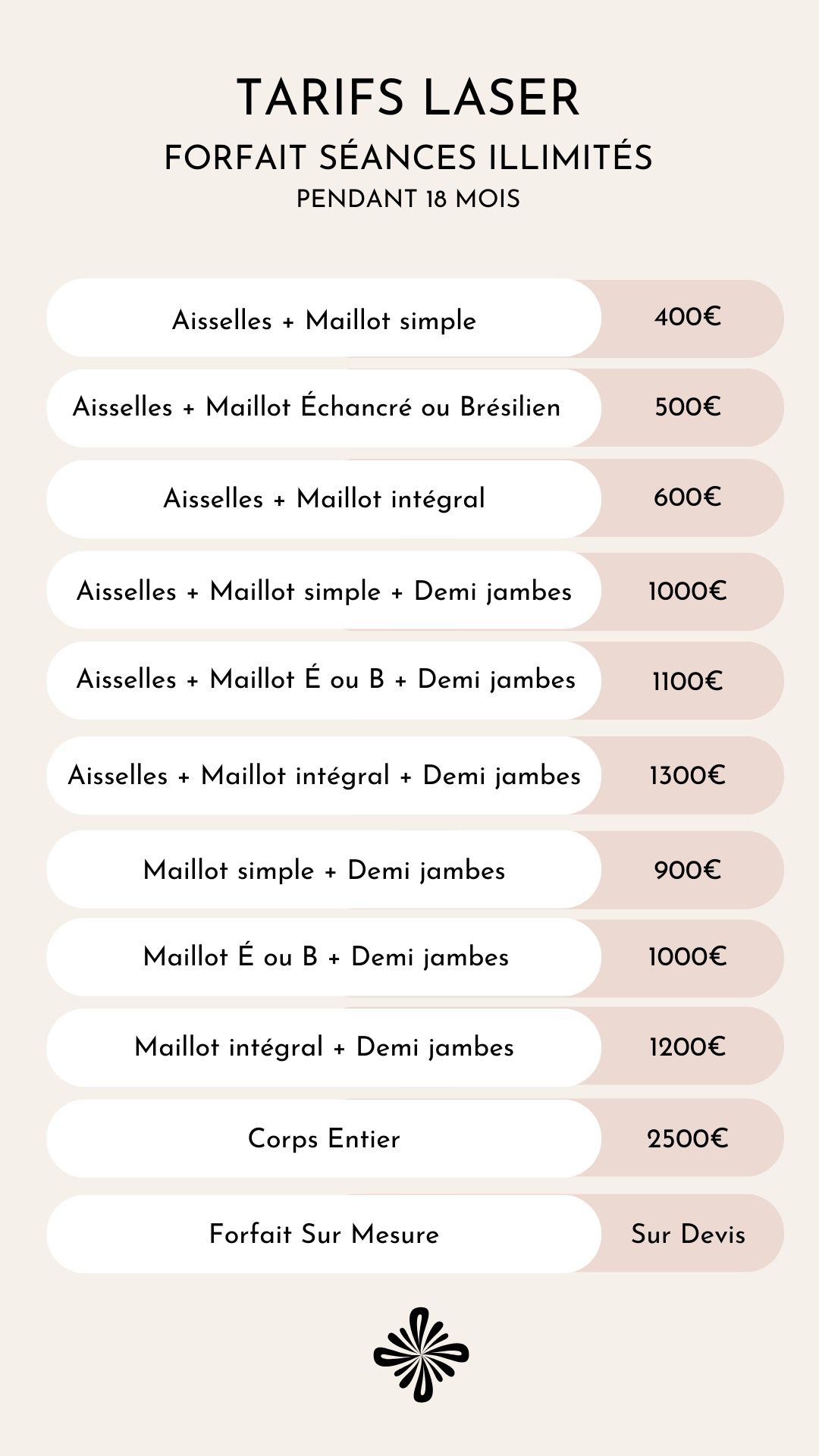The height and width of the screenshot is (1456, 819).
Task: Click the Sur Devis price label
Action: point(688,1234)
